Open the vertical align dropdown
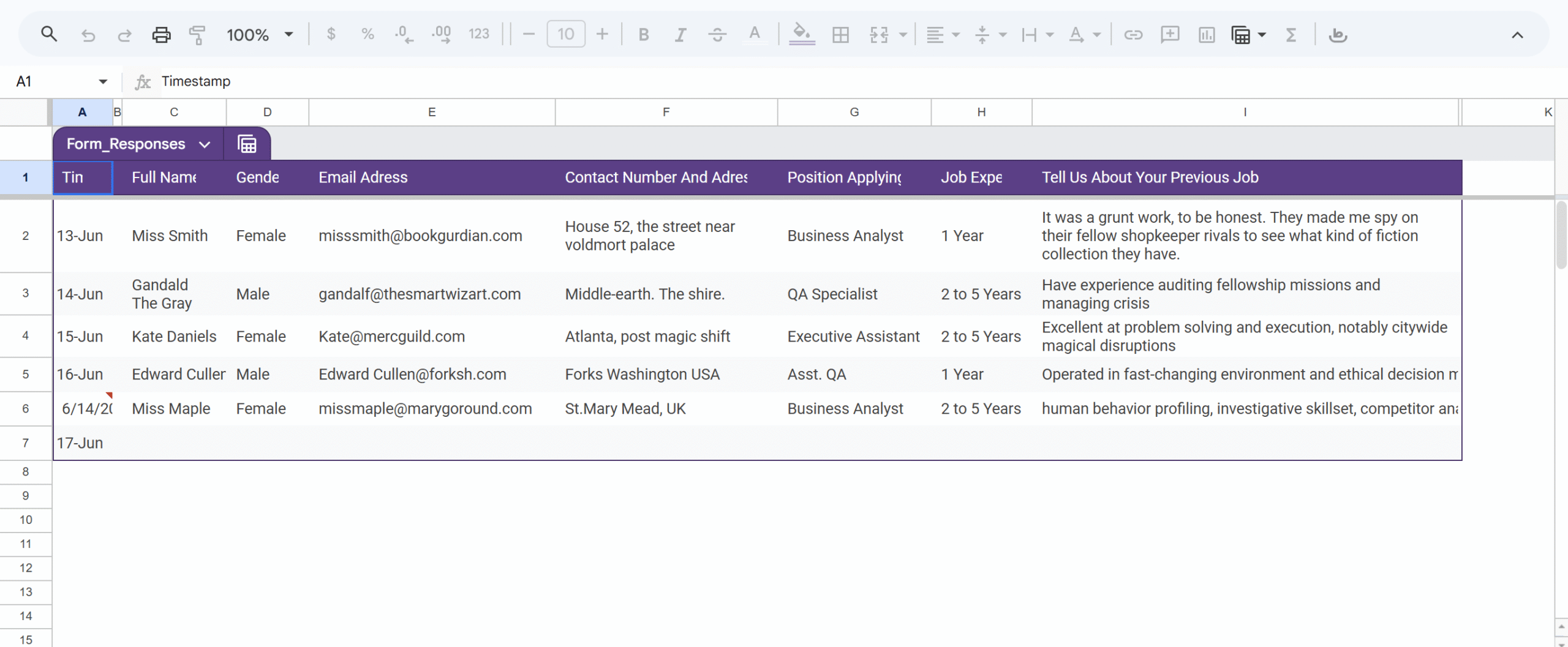 click(x=990, y=35)
